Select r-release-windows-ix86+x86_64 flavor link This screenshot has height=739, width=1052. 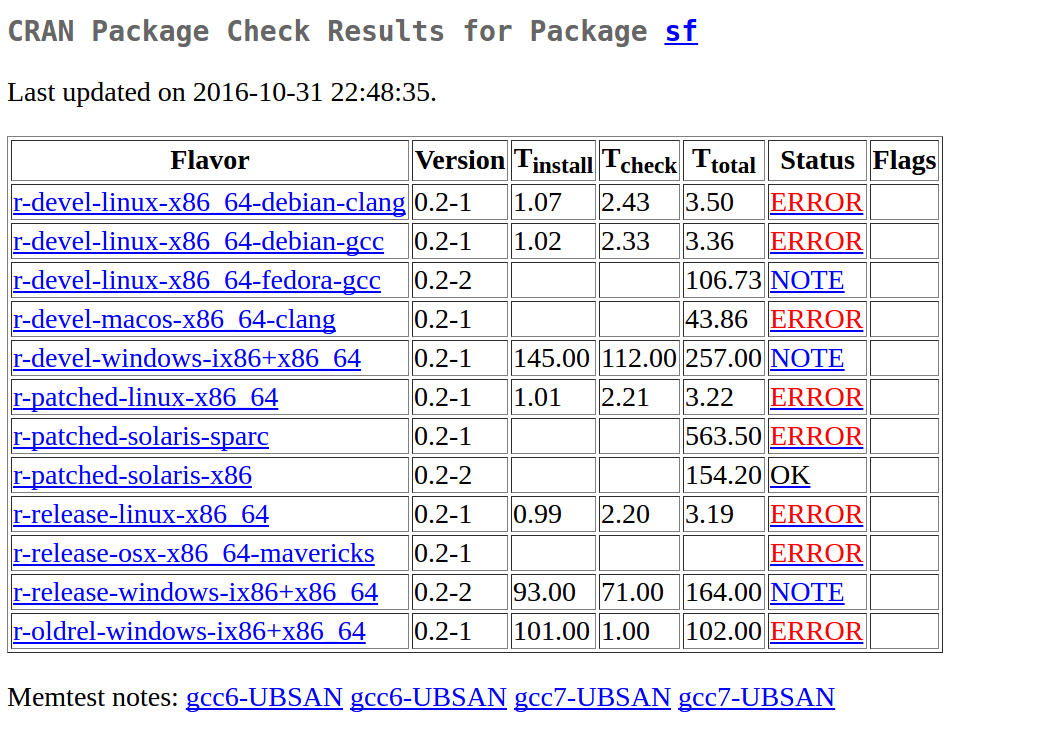195,593
